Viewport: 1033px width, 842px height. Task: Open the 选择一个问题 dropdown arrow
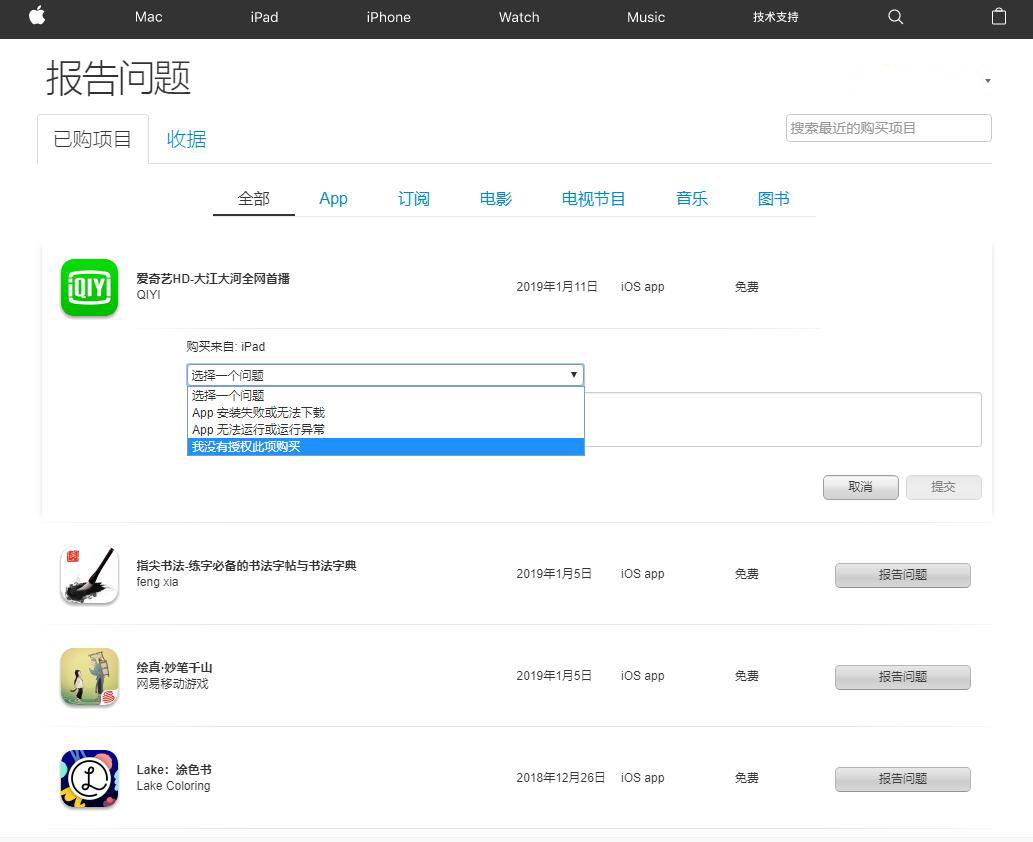click(x=573, y=374)
